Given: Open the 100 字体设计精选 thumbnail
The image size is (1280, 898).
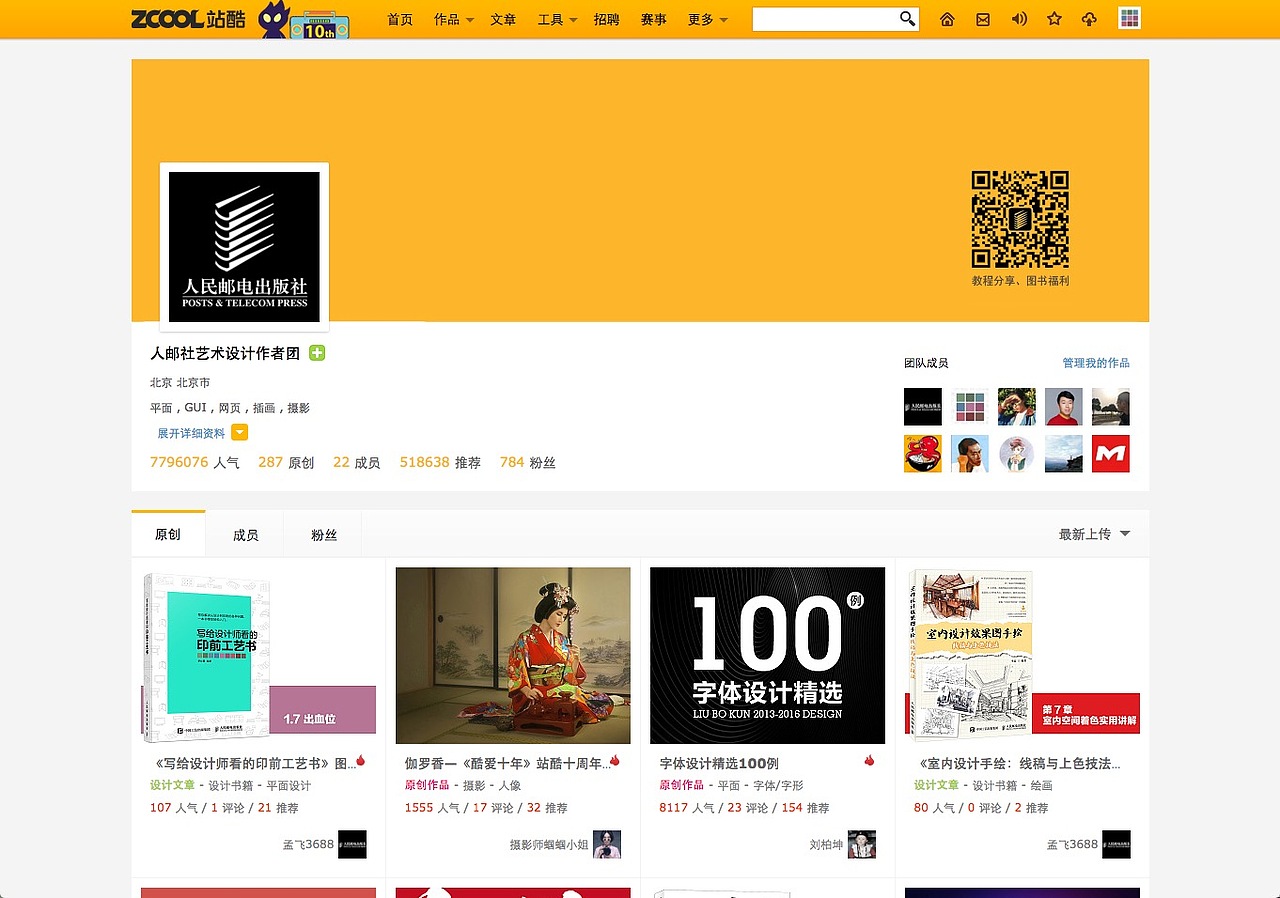Looking at the screenshot, I should pos(768,656).
